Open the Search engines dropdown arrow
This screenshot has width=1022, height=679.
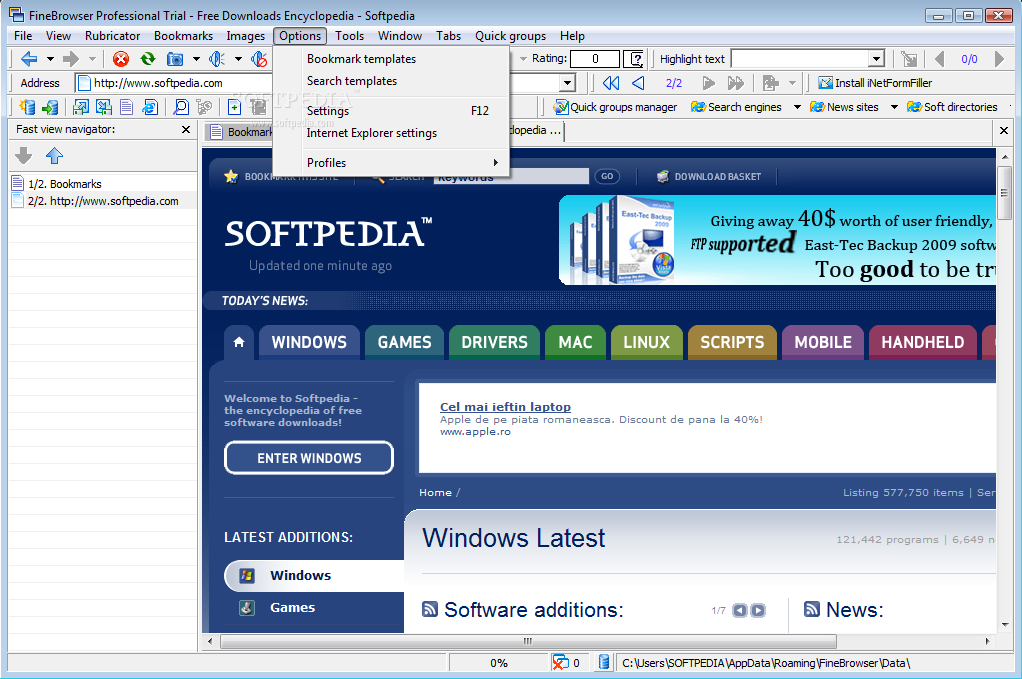click(x=796, y=107)
